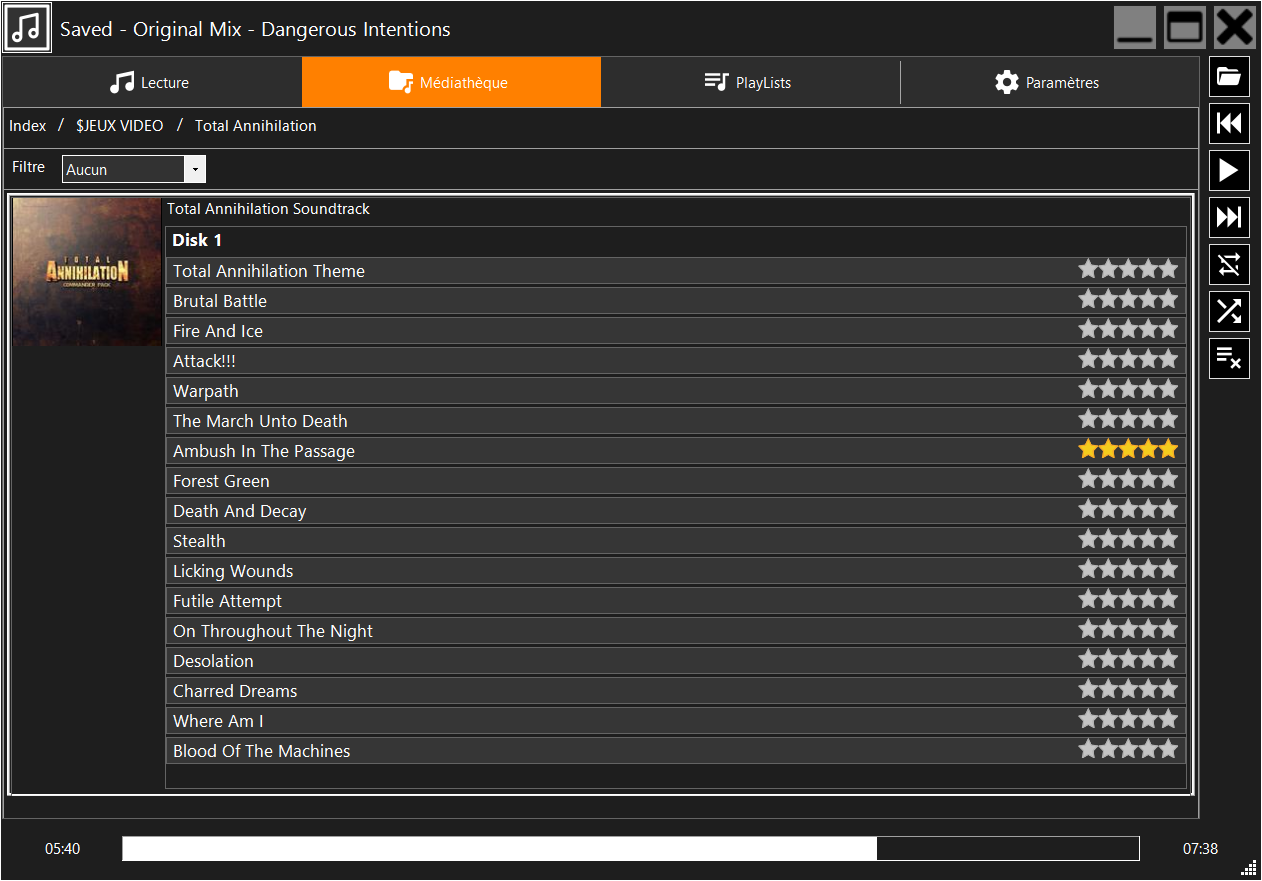
Task: Select the Warpath track
Action: pyautogui.click(x=676, y=391)
